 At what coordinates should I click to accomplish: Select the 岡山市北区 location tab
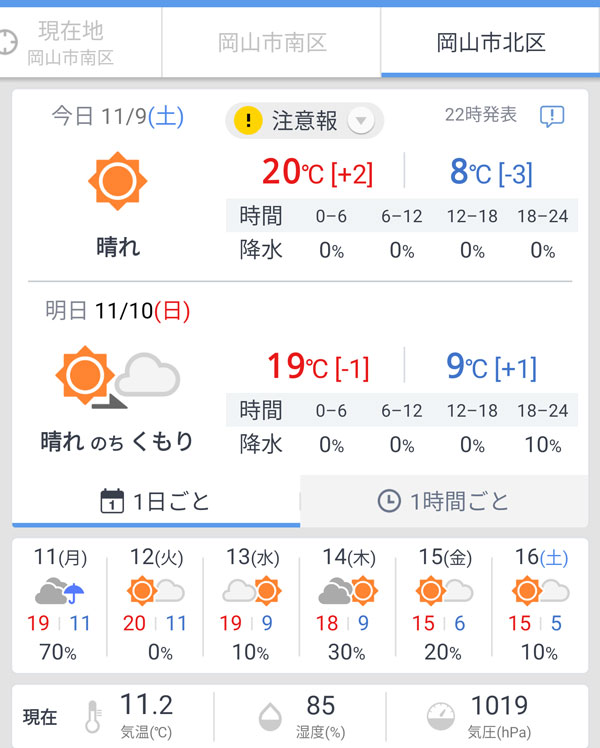(490, 43)
